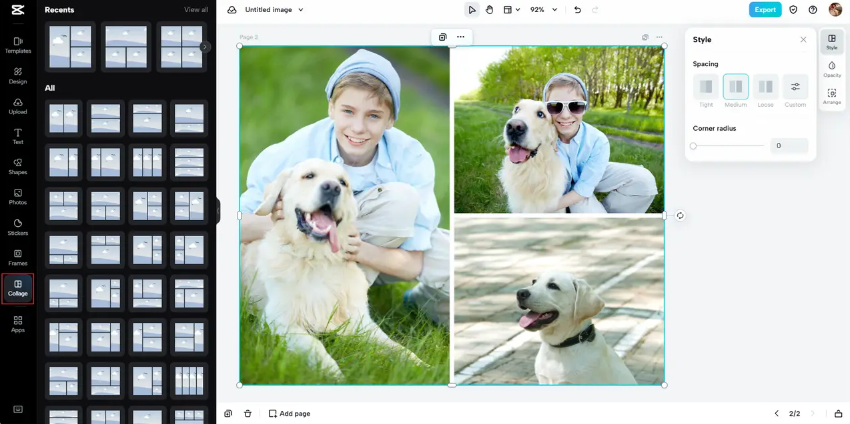Open the Stickers panel in sidebar

point(18,227)
